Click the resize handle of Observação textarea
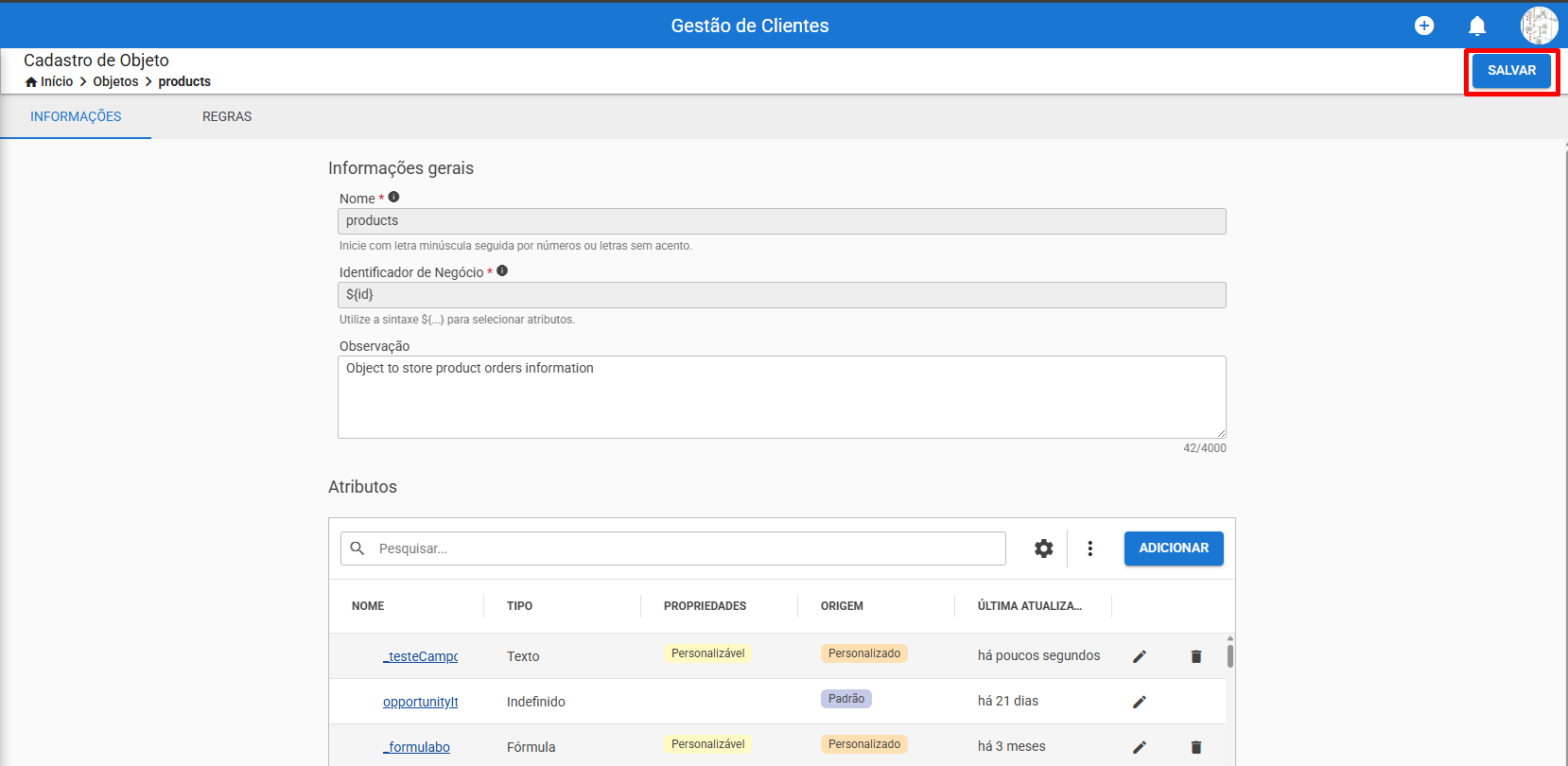This screenshot has height=766, width=1568. coord(1220,432)
